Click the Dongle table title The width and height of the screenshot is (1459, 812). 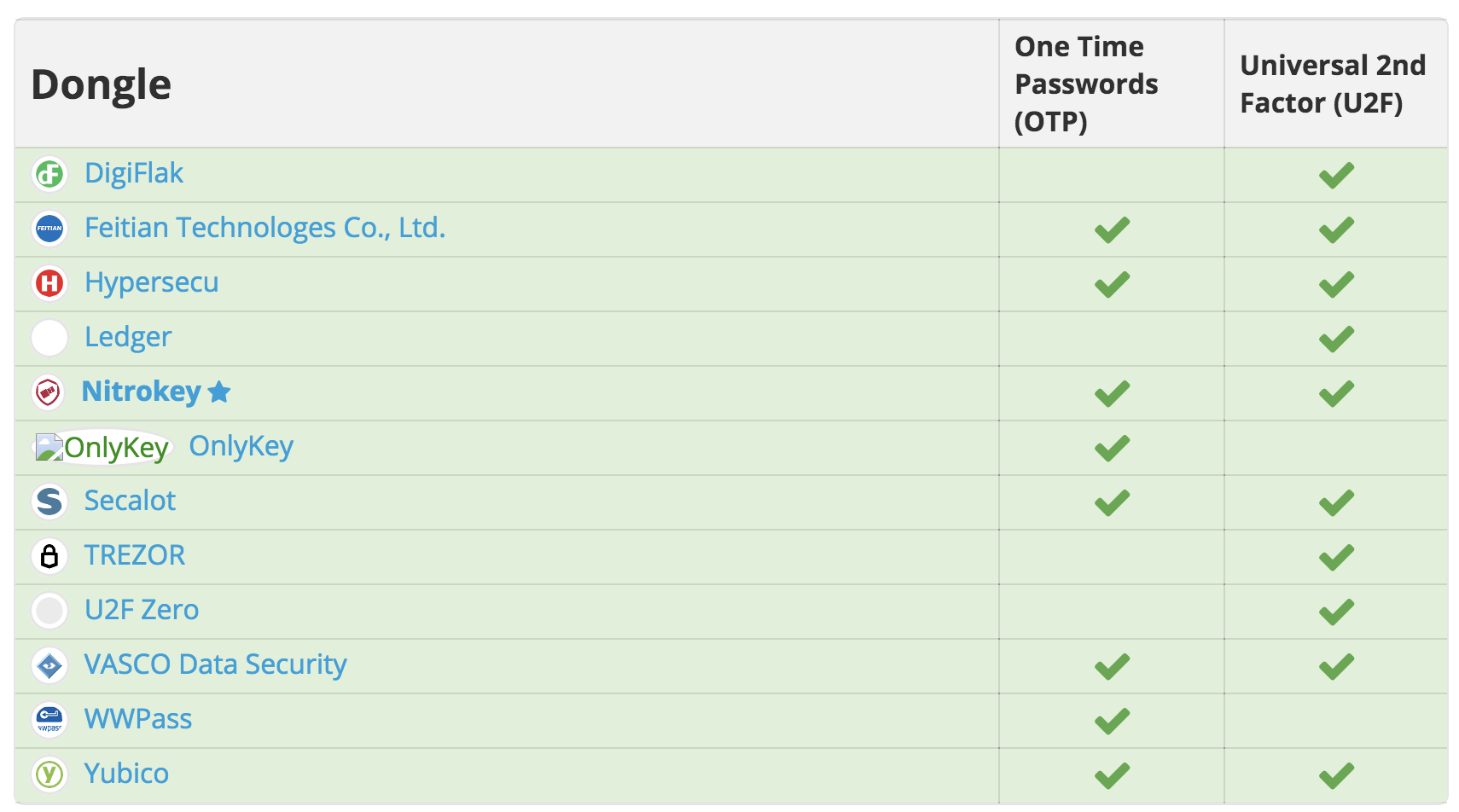tap(101, 84)
